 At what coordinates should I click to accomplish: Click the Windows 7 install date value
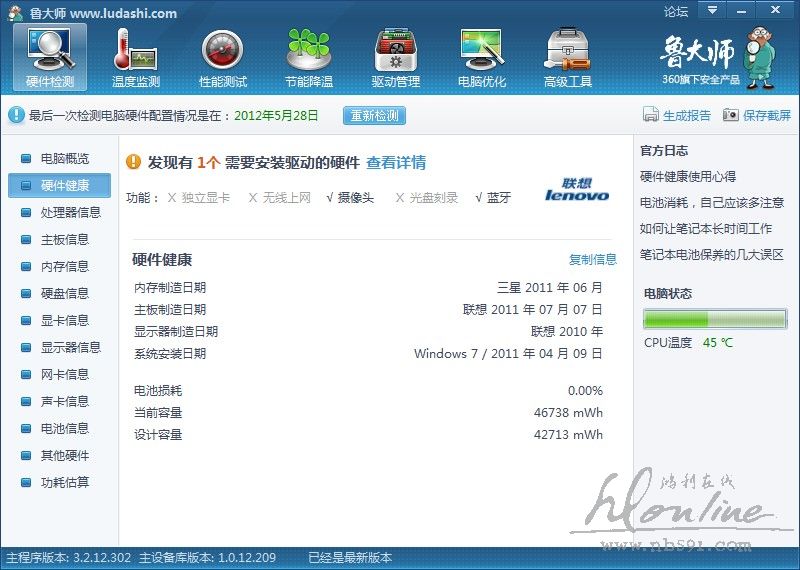coord(508,354)
